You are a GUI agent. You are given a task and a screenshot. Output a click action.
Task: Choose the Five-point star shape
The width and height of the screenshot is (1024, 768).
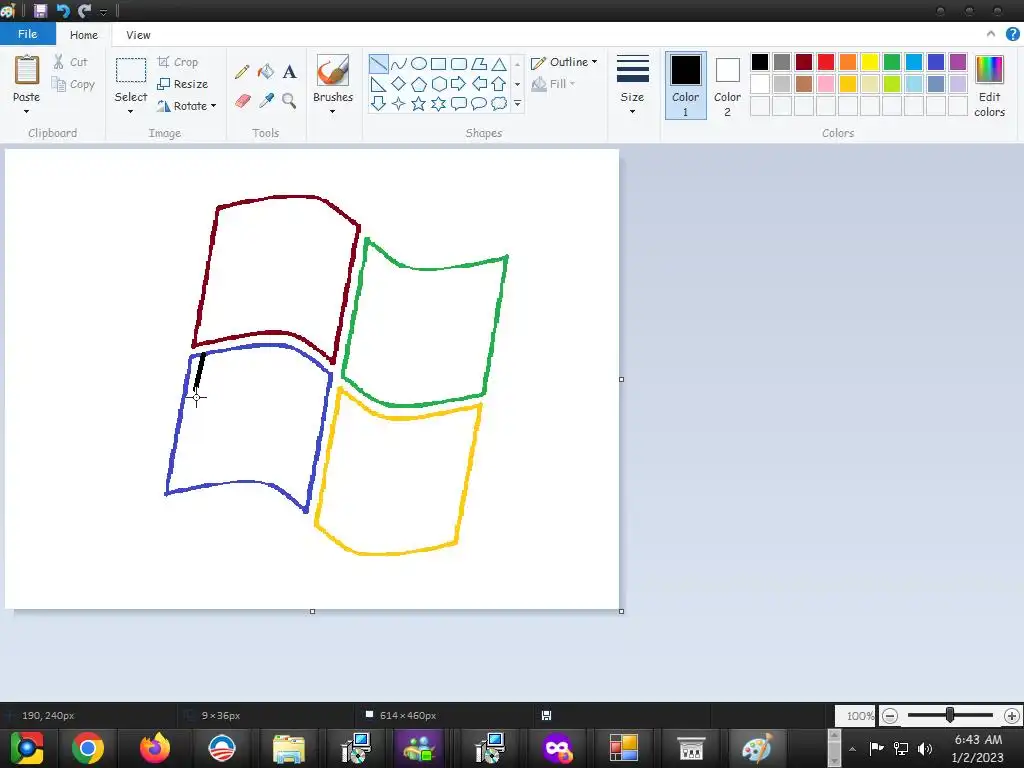click(419, 103)
